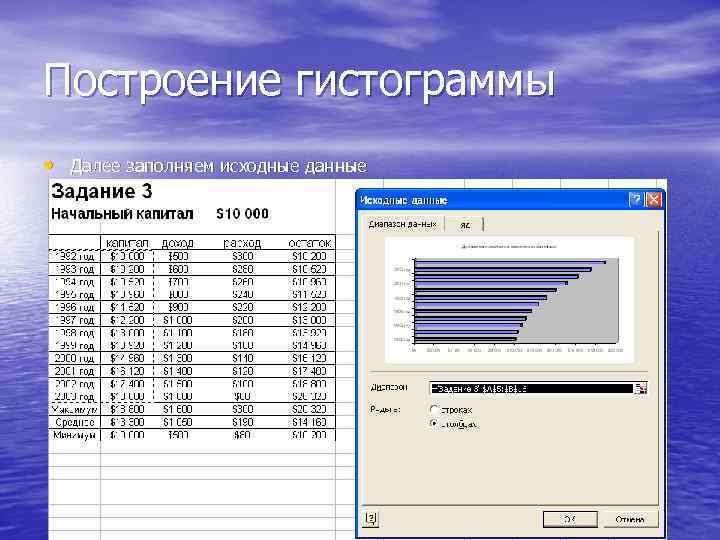Select the '1993 год' row label
720x540 pixels.
(74, 269)
